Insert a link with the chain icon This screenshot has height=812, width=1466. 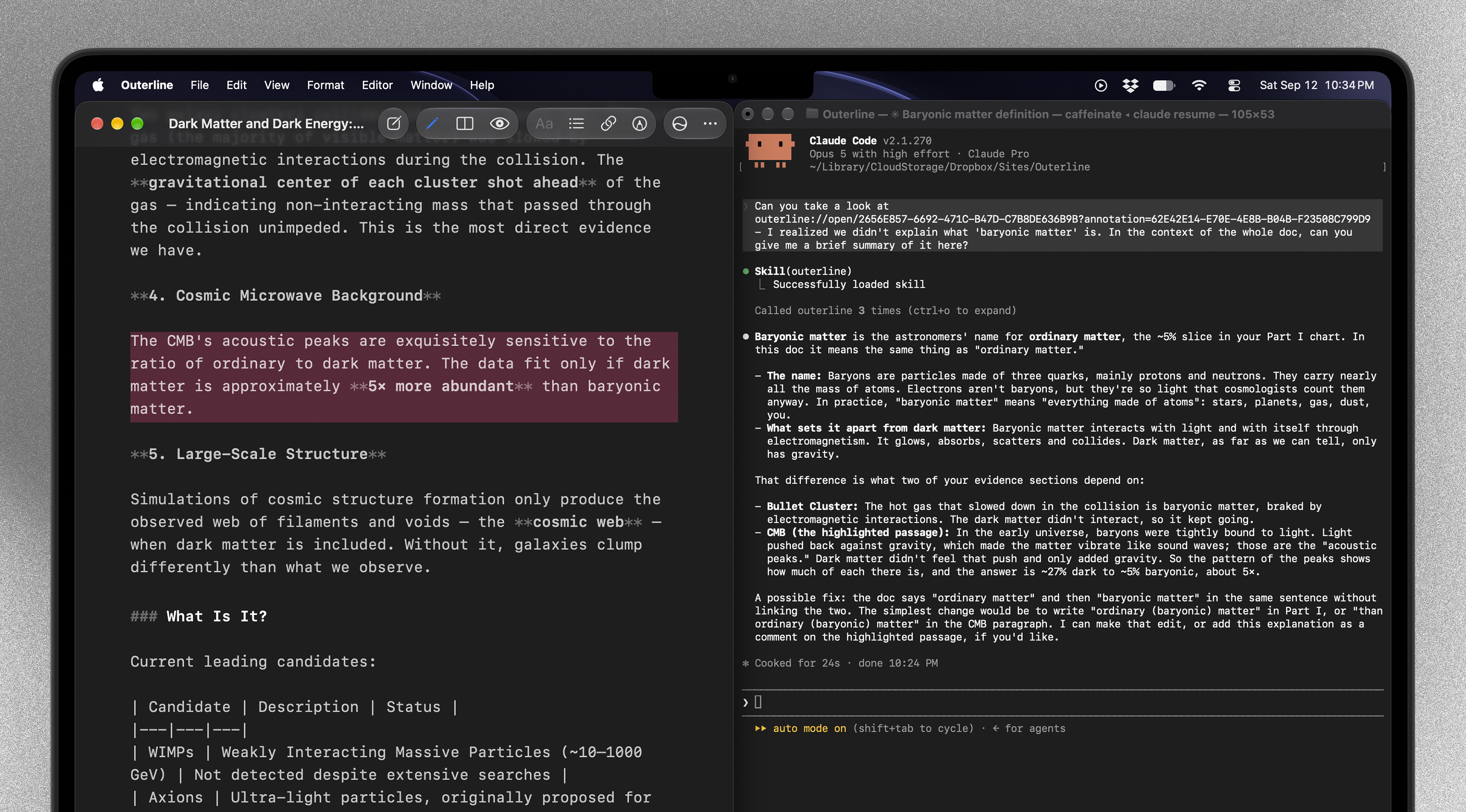[x=608, y=124]
